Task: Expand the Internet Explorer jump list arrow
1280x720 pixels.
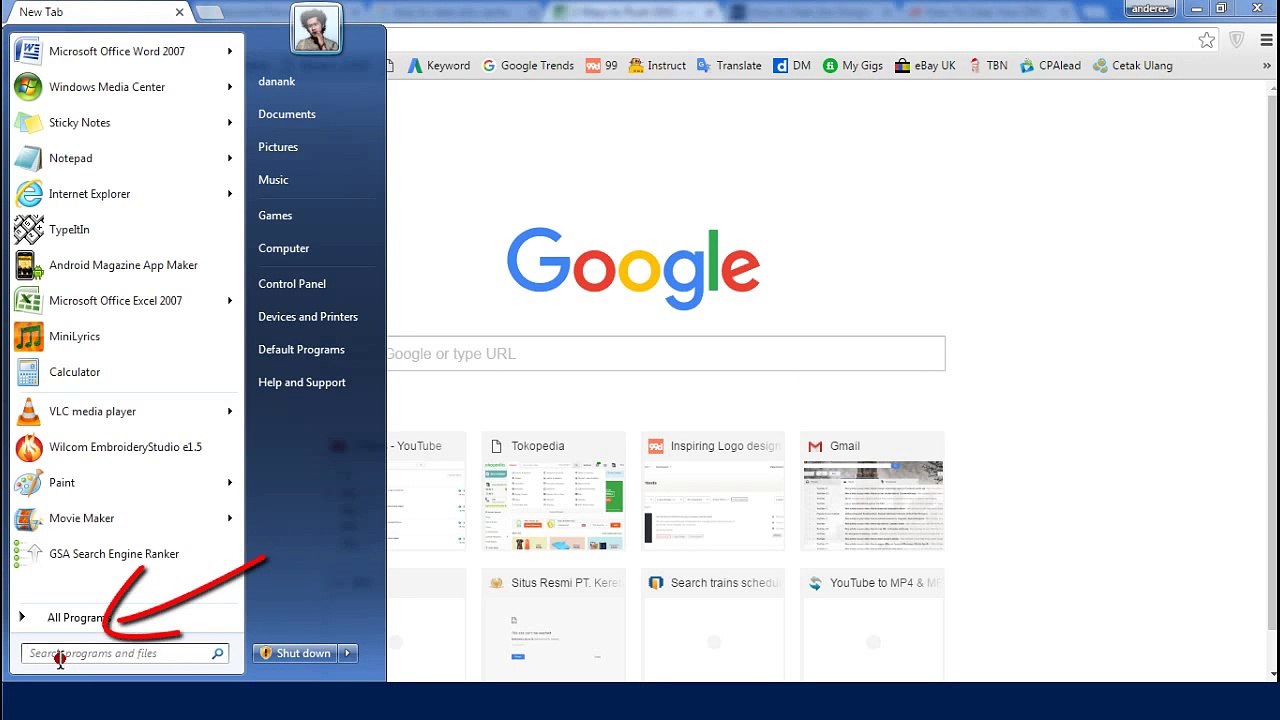Action: tap(230, 194)
